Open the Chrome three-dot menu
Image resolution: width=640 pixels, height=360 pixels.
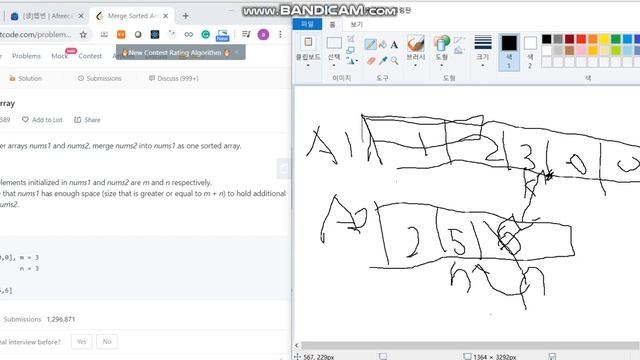pos(280,35)
